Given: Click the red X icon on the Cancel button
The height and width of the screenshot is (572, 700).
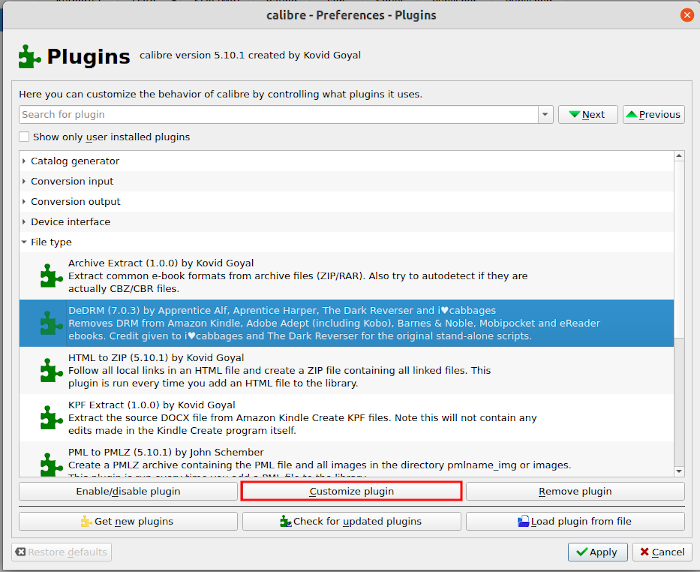Looking at the screenshot, I should click(644, 552).
